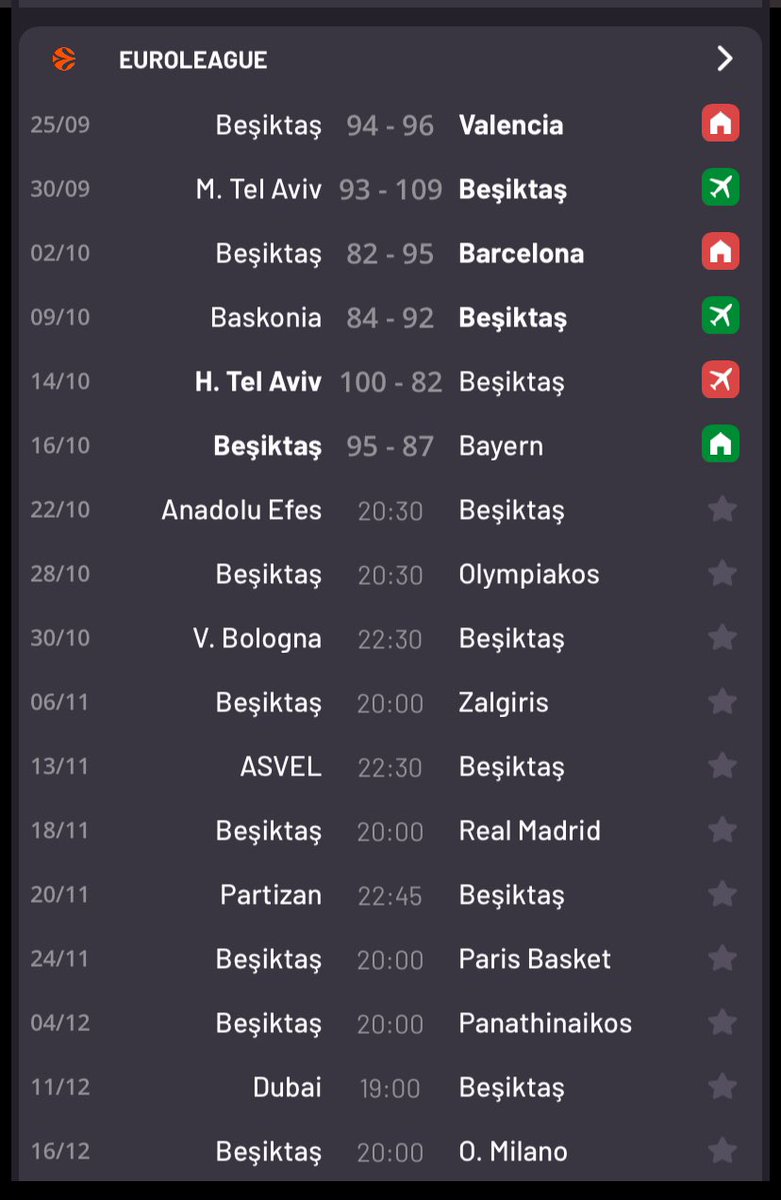The height and width of the screenshot is (1200, 781).
Task: Expand Euroleague section with the right chevron
Action: (x=725, y=59)
